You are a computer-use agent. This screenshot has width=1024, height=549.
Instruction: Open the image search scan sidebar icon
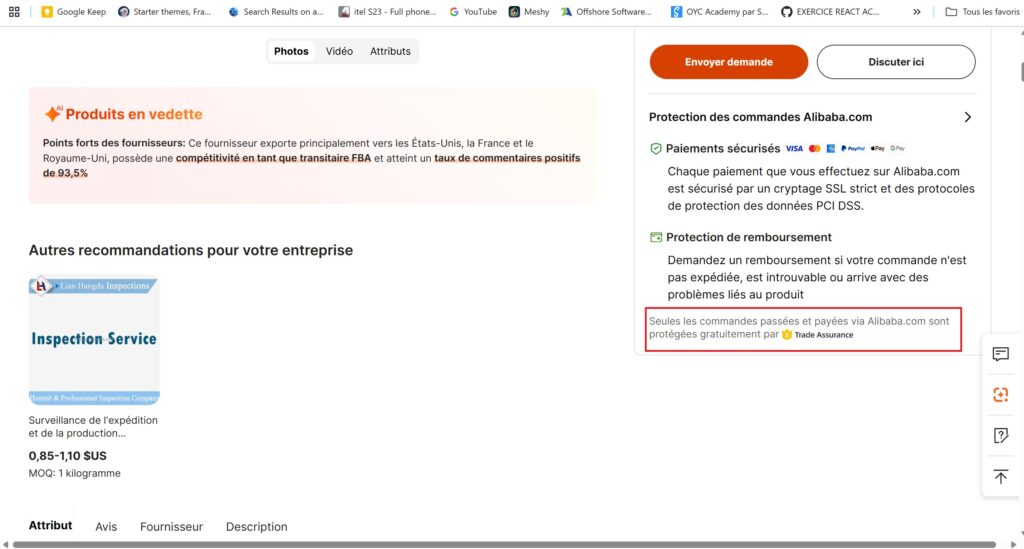[x=1000, y=395]
